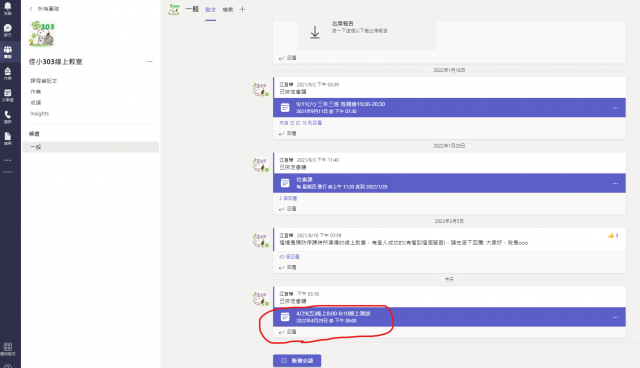Show more apps ellipsis in left rail
This screenshot has width=640, height=368.
click(8, 160)
